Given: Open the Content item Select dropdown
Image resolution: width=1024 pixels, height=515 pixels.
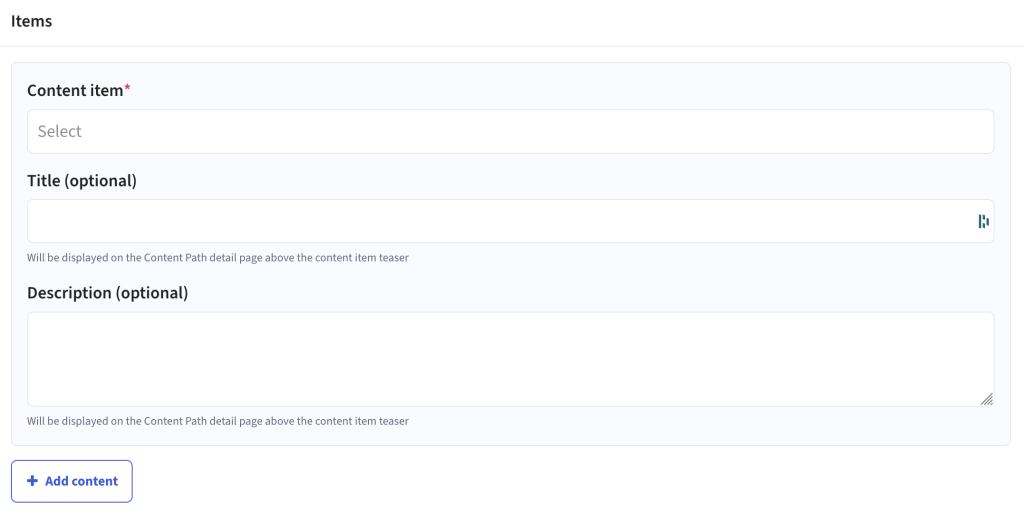Looking at the screenshot, I should pos(510,131).
